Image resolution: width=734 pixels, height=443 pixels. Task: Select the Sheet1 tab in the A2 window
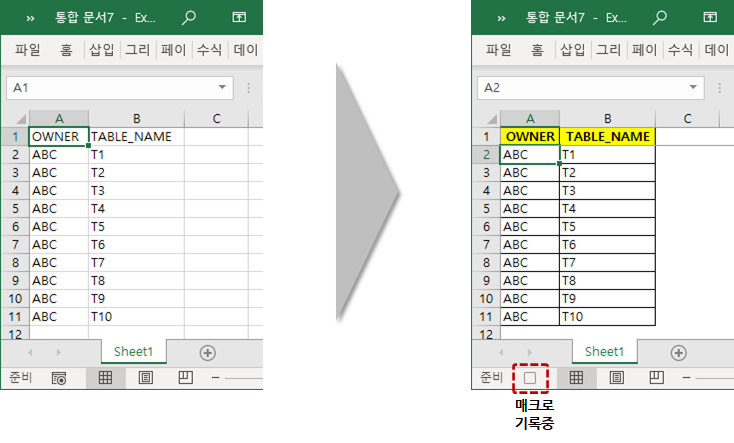pyautogui.click(x=604, y=352)
